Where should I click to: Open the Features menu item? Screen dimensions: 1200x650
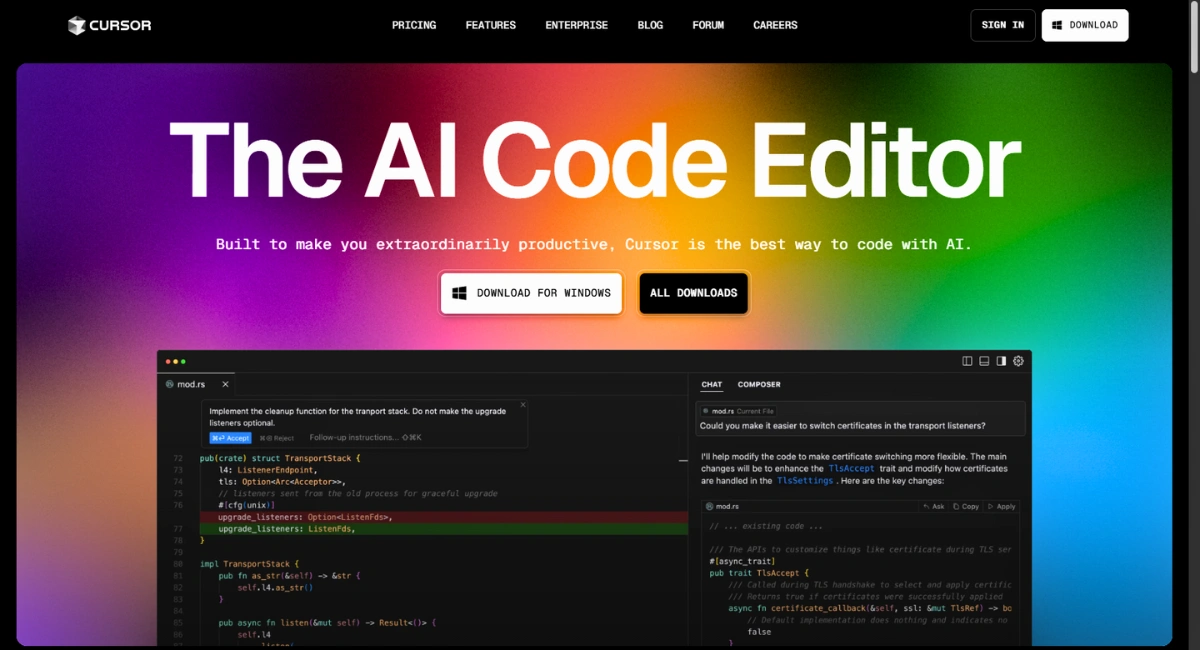(491, 25)
